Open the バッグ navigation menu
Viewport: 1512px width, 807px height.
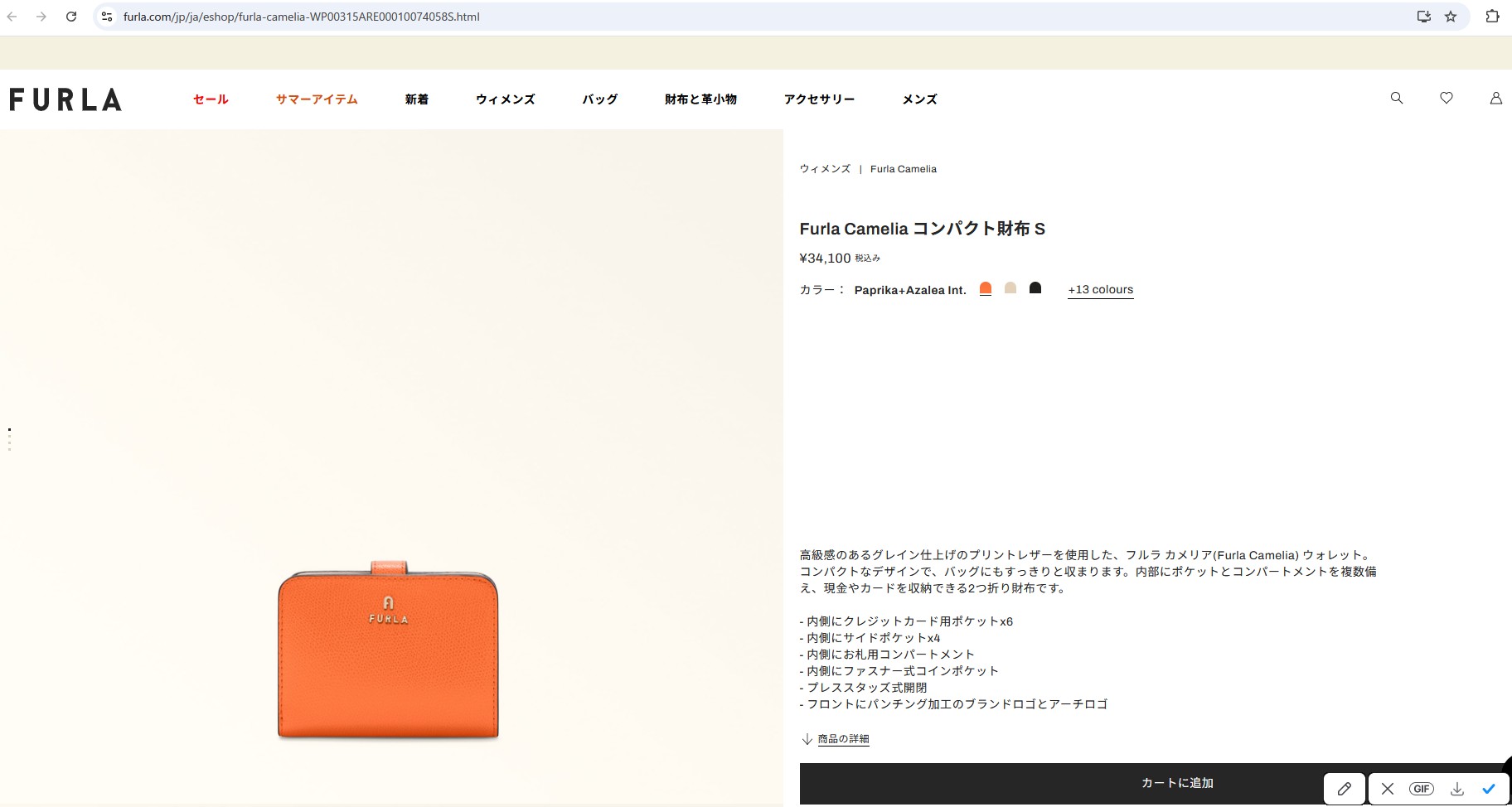(598, 99)
